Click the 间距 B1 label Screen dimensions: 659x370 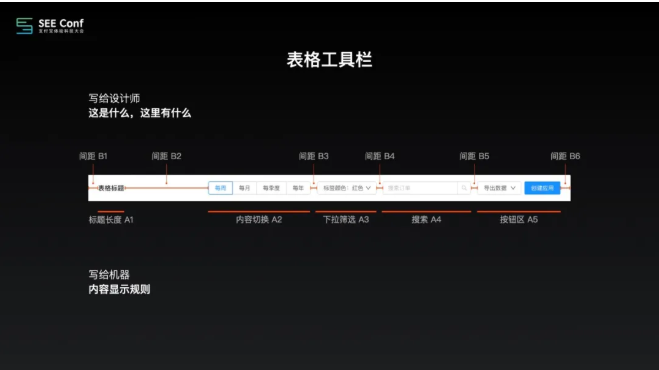point(93,156)
